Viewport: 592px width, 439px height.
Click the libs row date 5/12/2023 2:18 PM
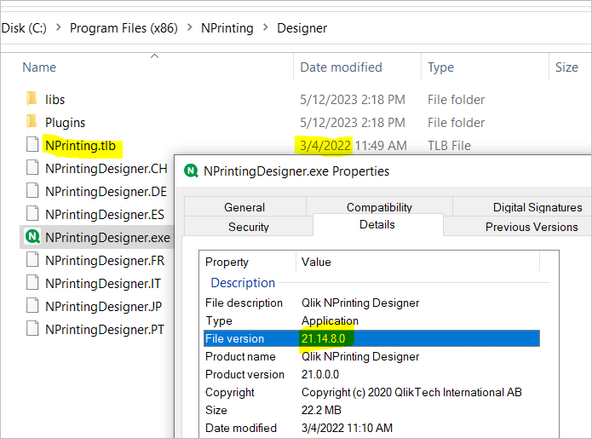click(353, 99)
